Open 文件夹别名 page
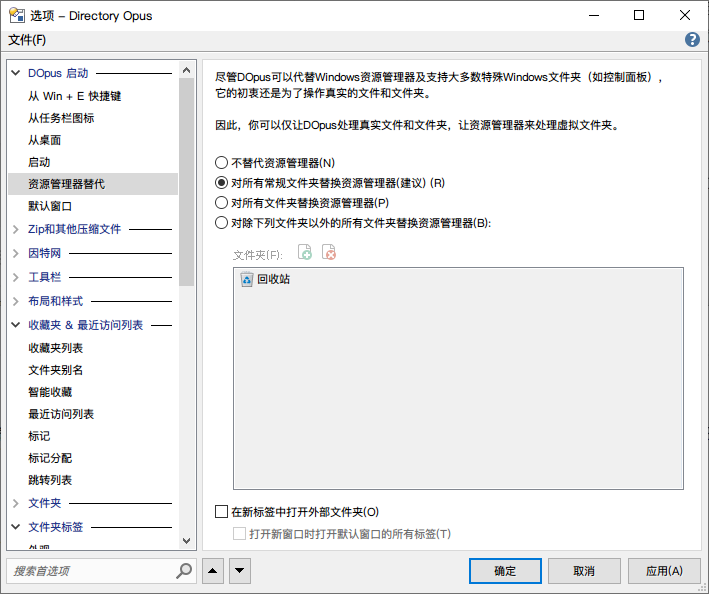 click(x=56, y=370)
